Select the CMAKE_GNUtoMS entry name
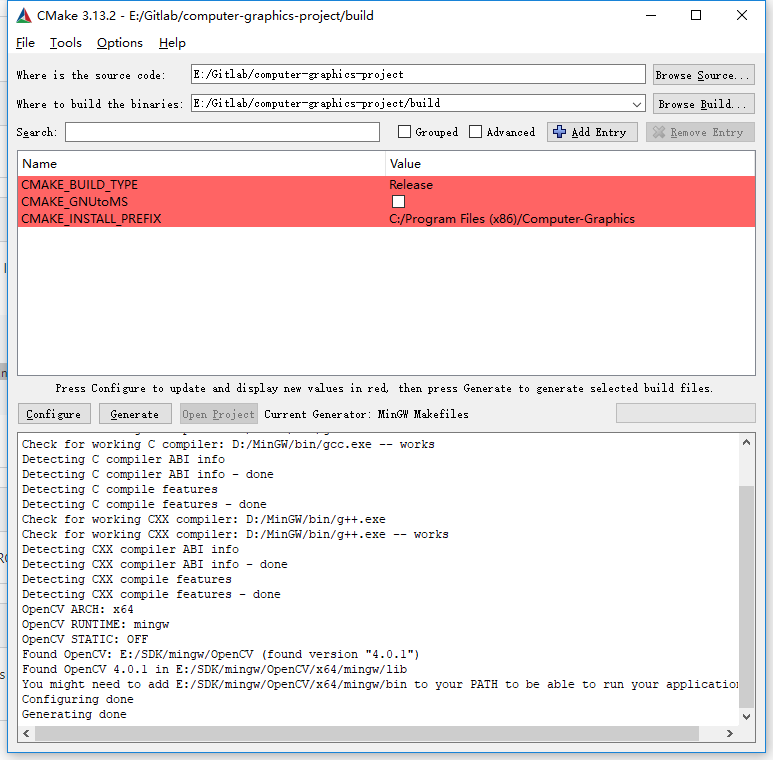773x760 pixels. click(74, 202)
